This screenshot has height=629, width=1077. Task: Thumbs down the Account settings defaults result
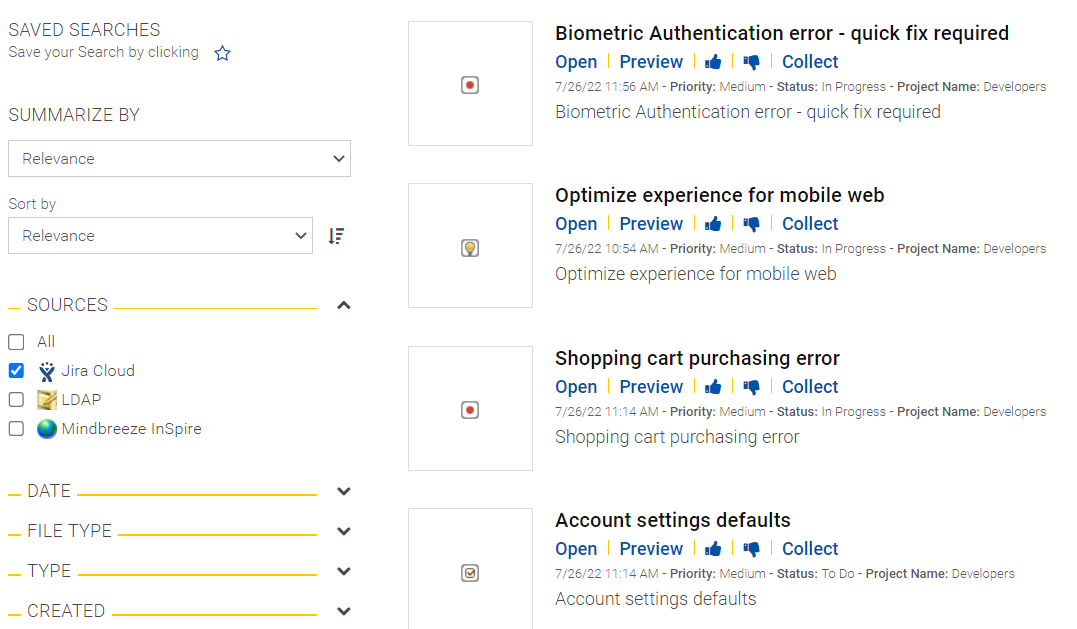[x=751, y=549]
